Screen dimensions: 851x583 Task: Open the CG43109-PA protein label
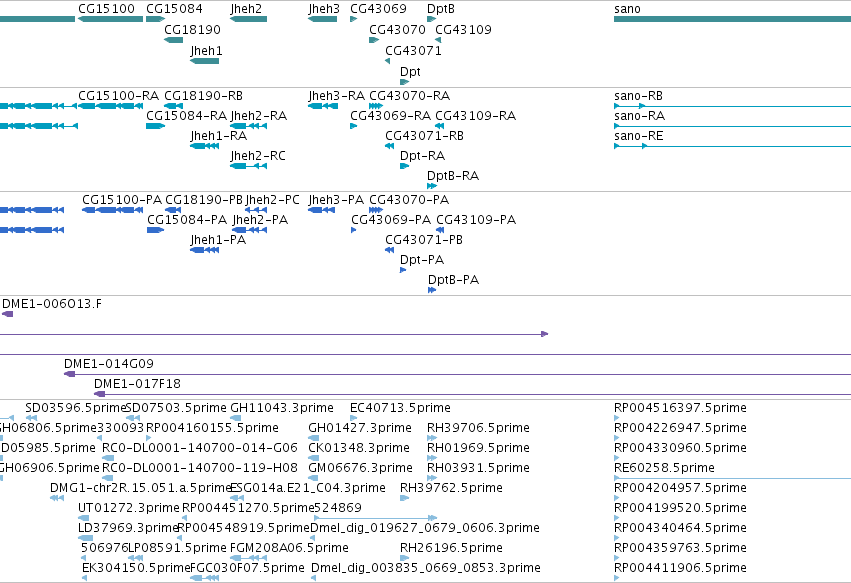coord(476,220)
